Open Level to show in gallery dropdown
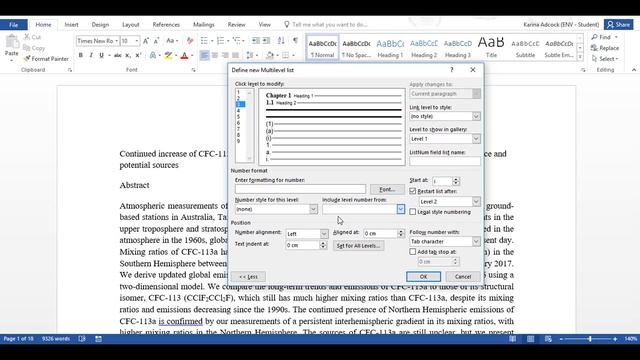 (476, 139)
